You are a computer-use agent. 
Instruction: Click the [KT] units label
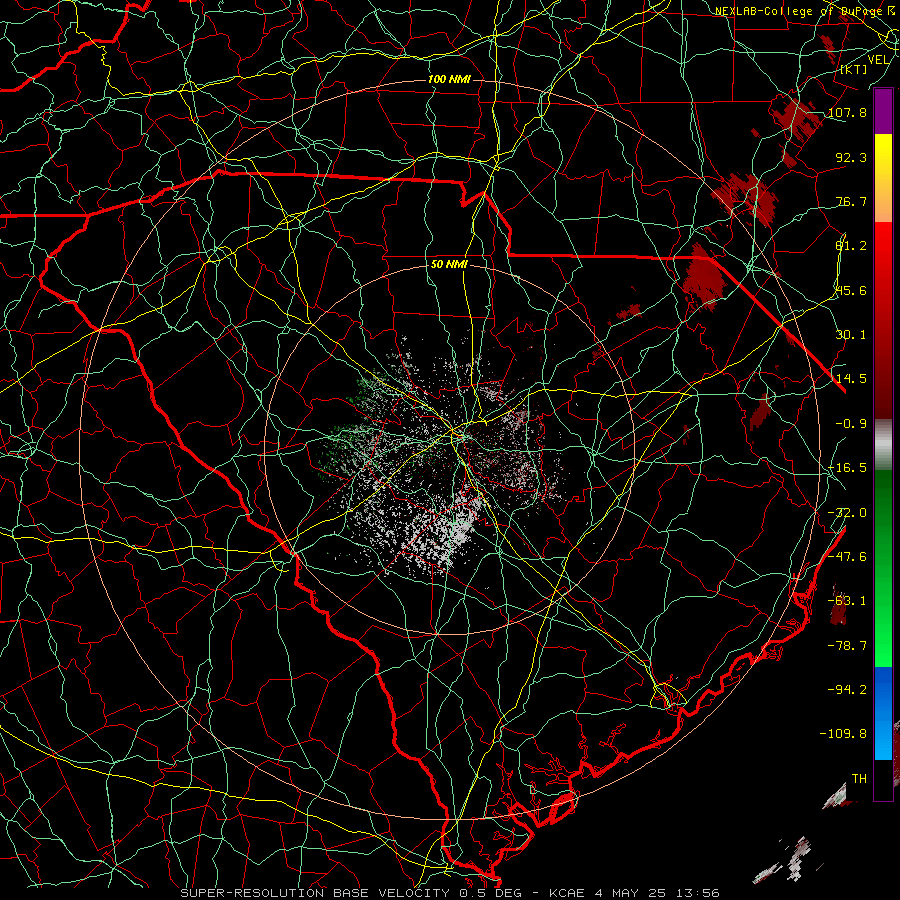tap(854, 69)
